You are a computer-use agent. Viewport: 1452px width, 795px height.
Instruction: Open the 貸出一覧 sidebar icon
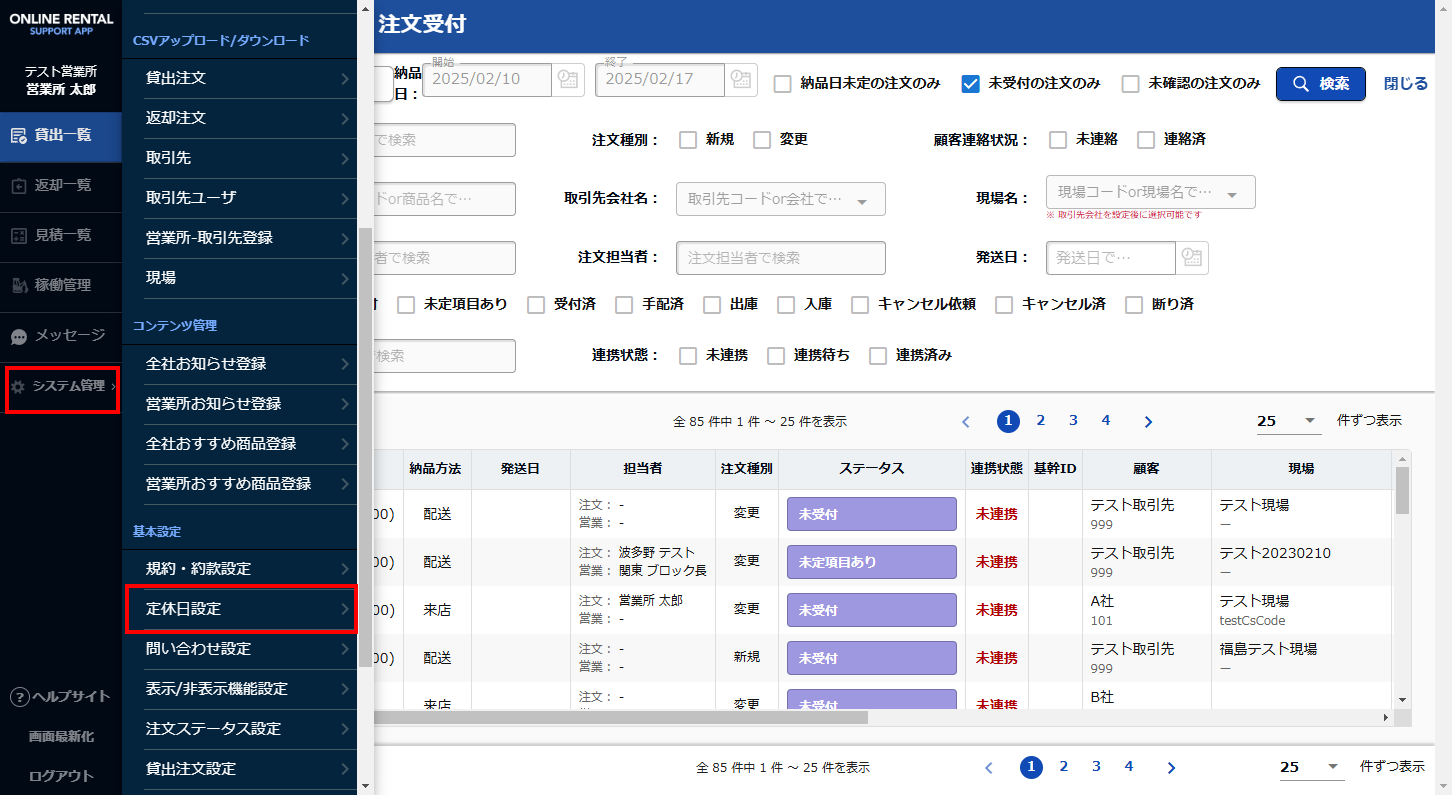pos(19,136)
